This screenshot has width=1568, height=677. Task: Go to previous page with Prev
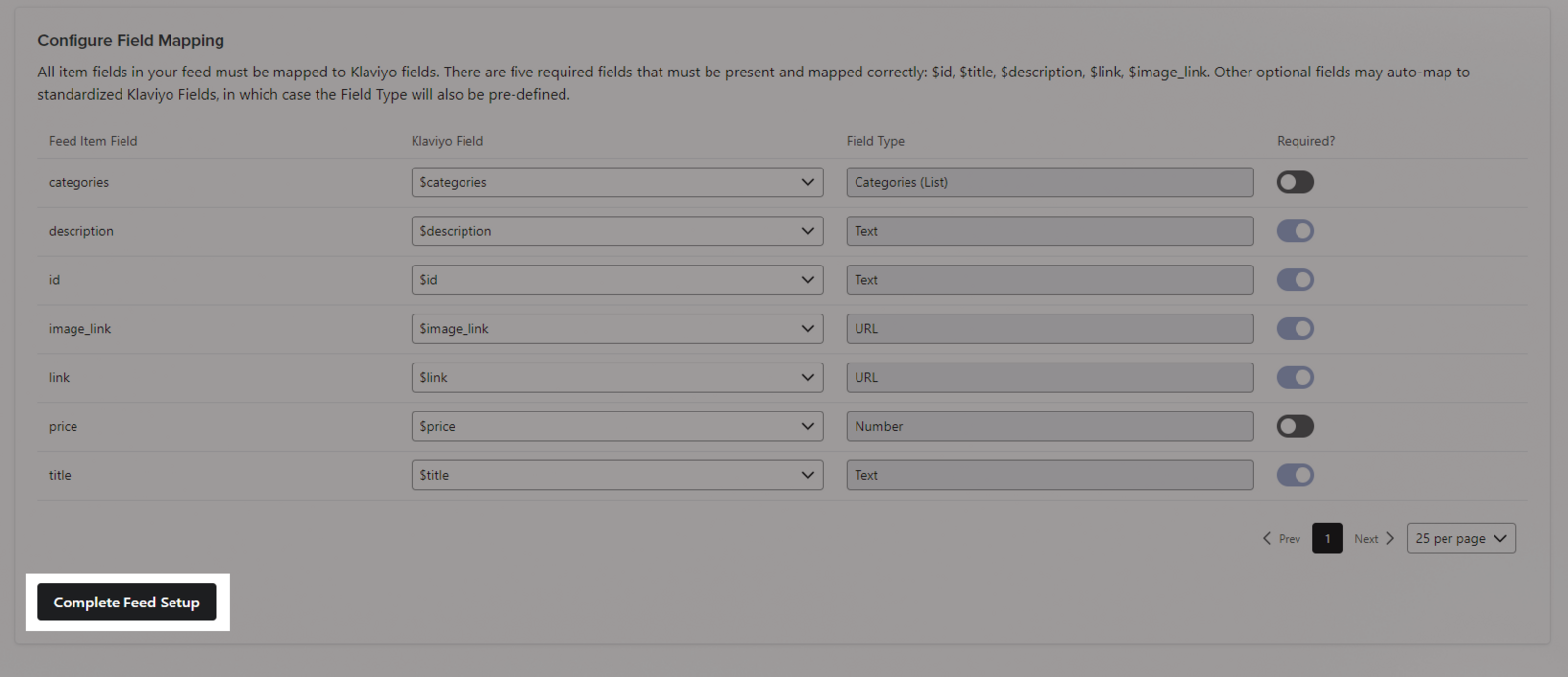coord(1282,539)
